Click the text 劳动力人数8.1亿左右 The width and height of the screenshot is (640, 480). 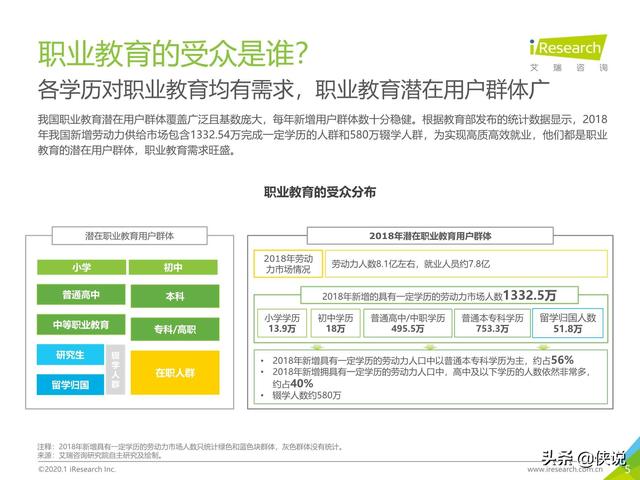pyautogui.click(x=374, y=264)
